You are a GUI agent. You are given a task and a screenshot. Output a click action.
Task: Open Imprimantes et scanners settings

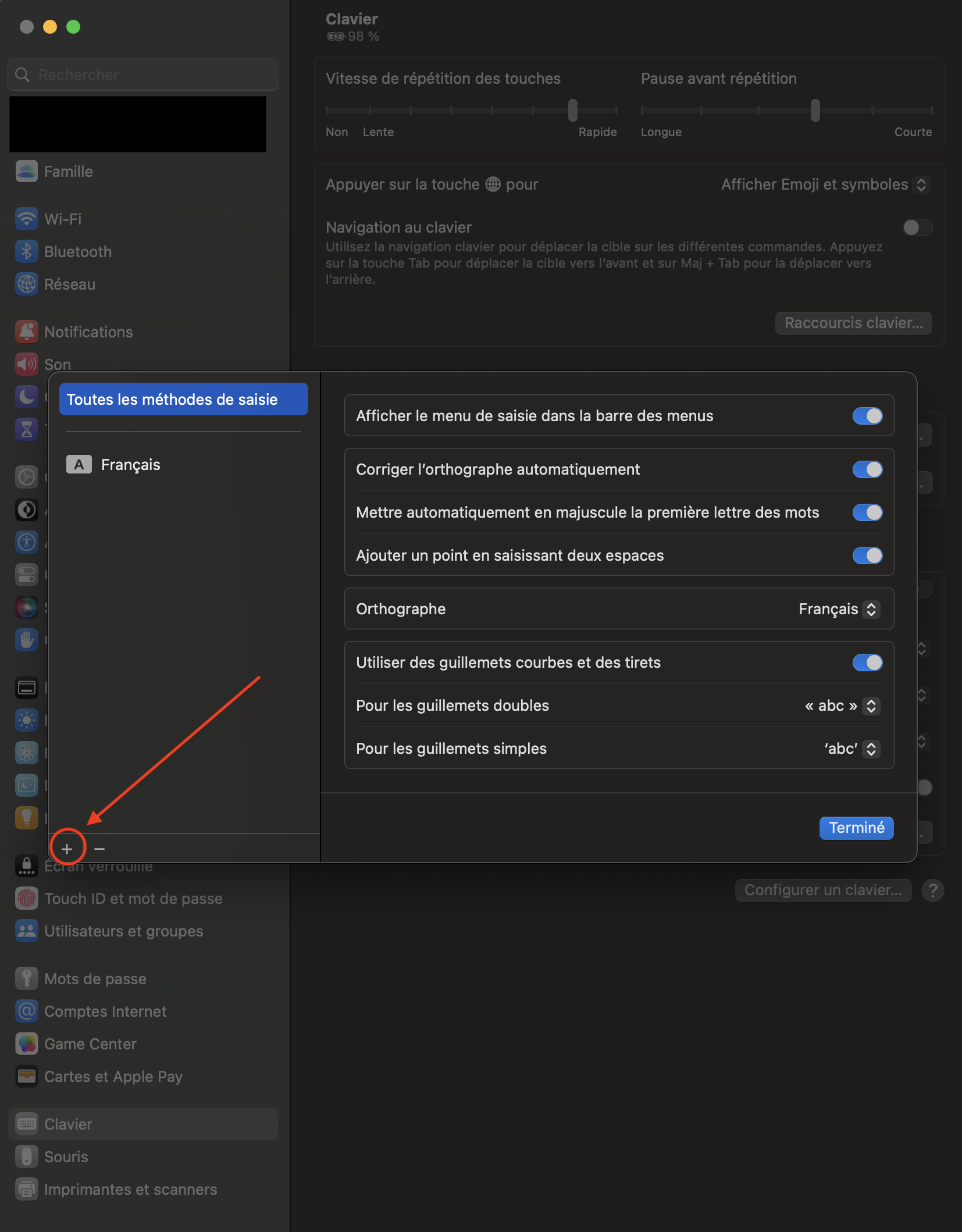pyautogui.click(x=130, y=1190)
